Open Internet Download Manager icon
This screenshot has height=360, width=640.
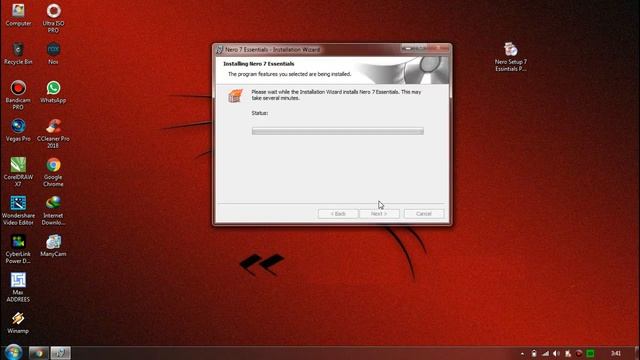coord(53,210)
